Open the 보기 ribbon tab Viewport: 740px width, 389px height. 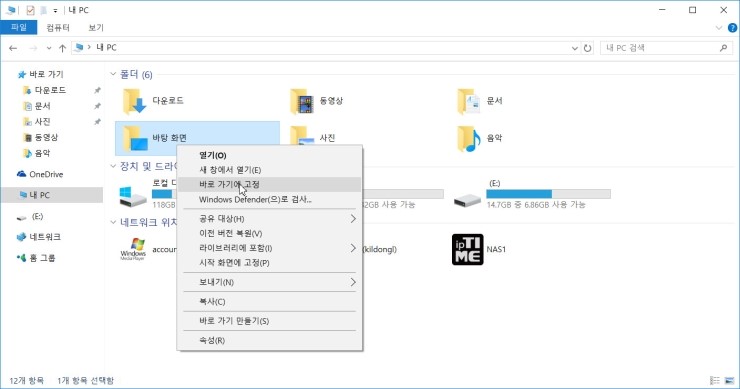pos(96,28)
